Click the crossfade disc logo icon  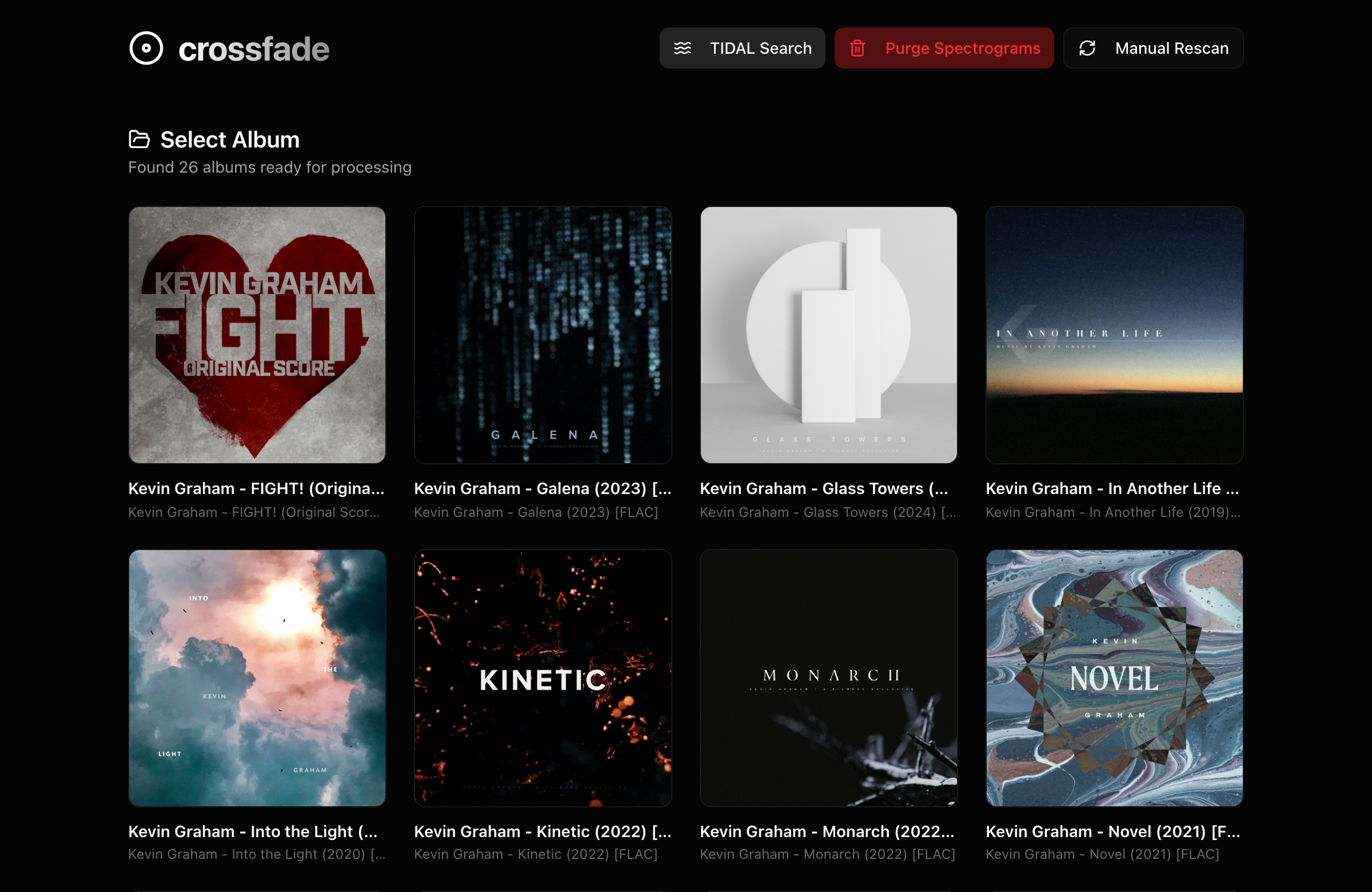click(146, 49)
